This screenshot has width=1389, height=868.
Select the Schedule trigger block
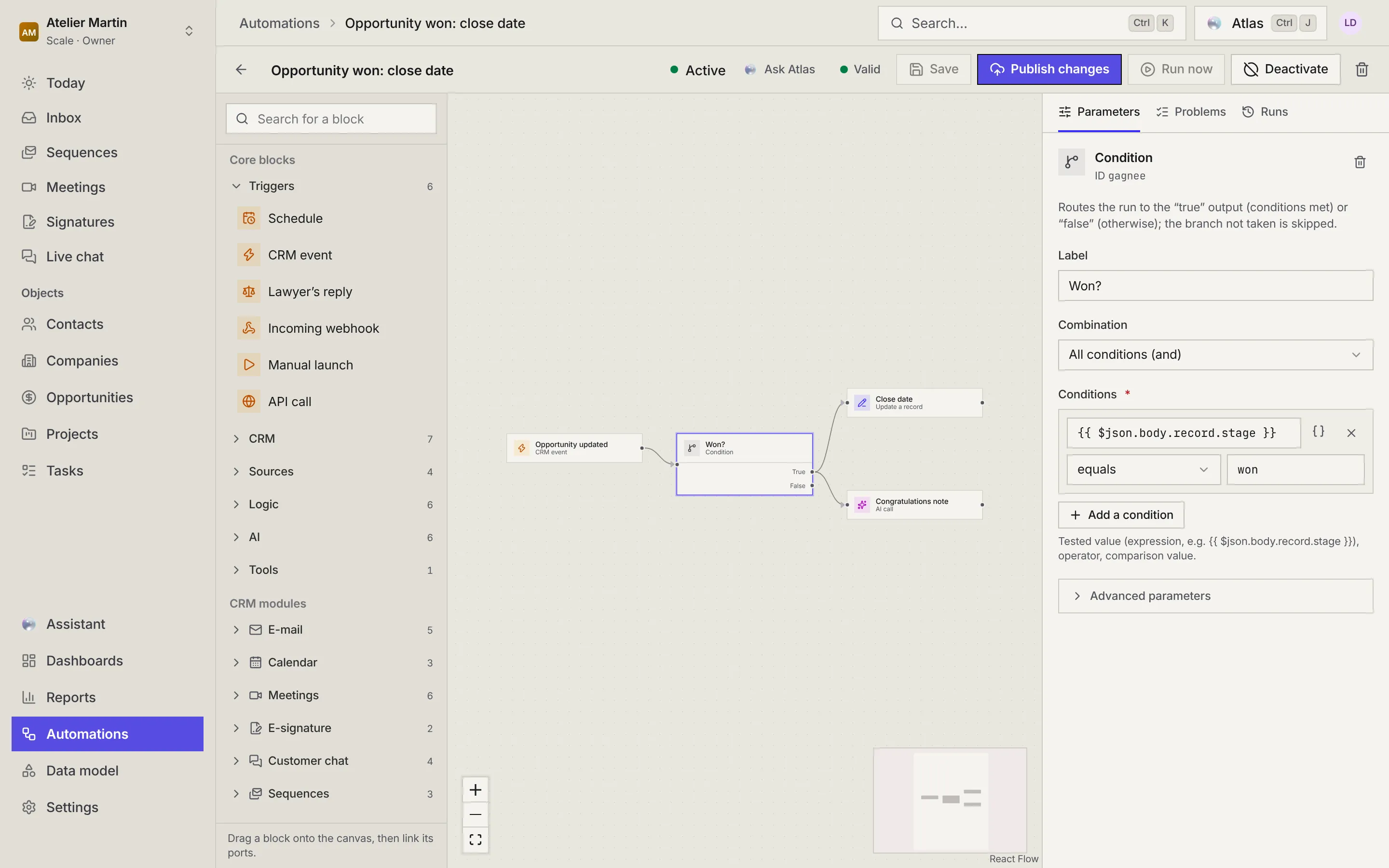(x=331, y=218)
